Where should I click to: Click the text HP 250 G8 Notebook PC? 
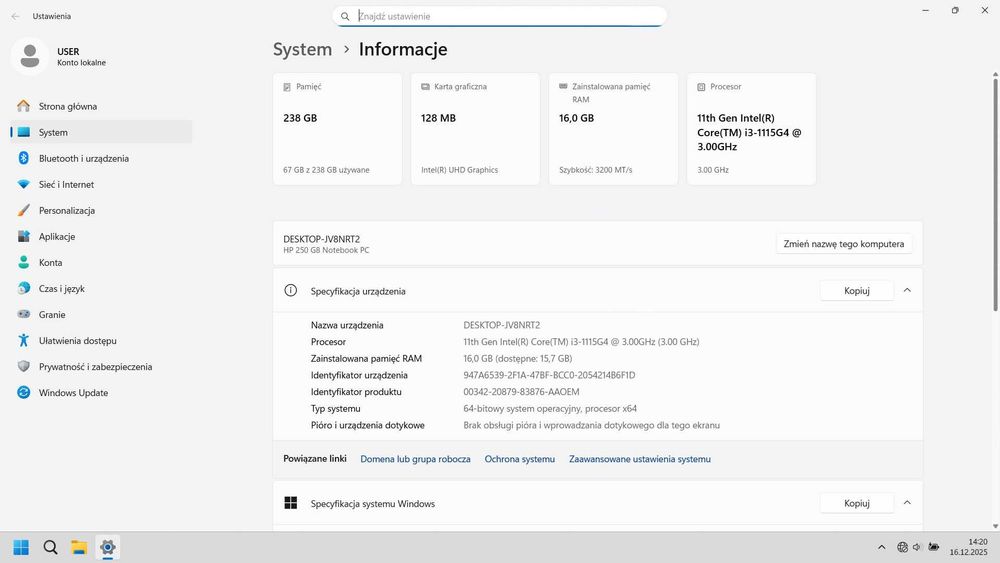(326, 251)
